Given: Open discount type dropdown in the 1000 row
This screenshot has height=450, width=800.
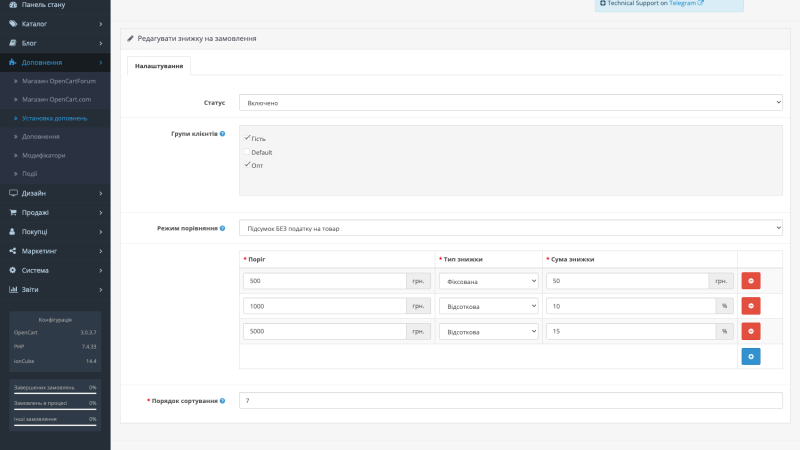Looking at the screenshot, I should pyautogui.click(x=489, y=306).
